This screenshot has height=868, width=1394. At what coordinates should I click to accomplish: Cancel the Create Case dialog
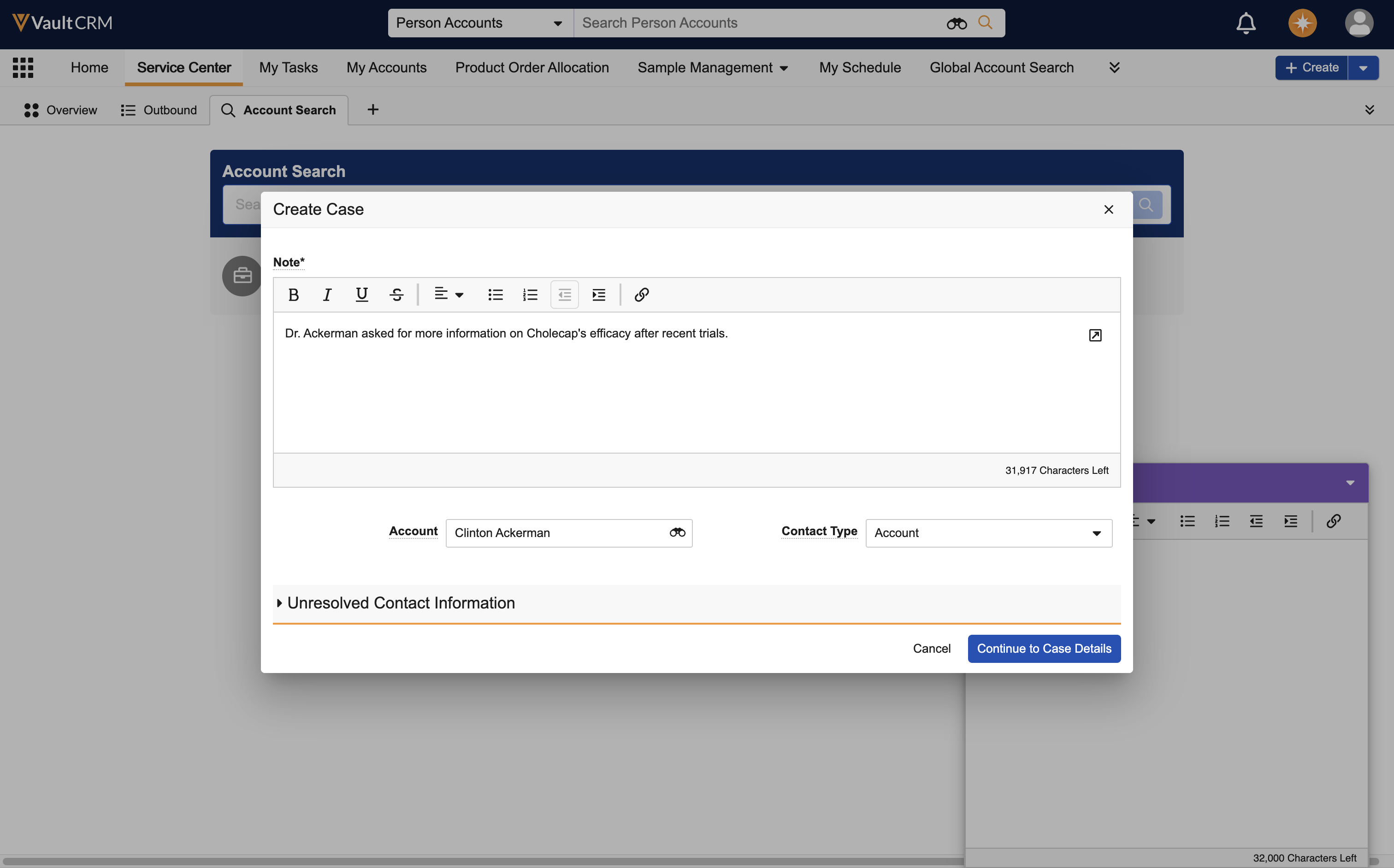[931, 648]
